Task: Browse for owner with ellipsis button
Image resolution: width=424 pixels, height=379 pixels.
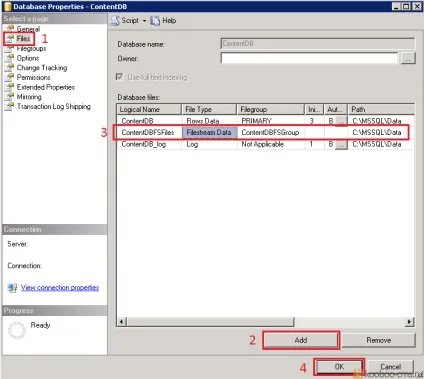Action: click(408, 59)
